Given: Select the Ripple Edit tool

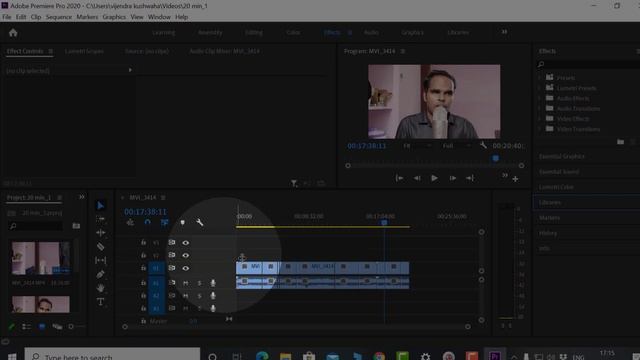Looking at the screenshot, I should pyautogui.click(x=100, y=233).
